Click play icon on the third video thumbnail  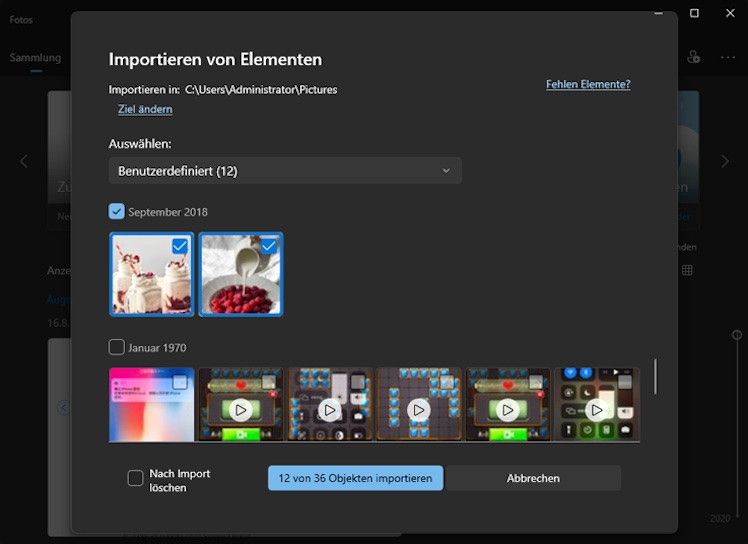(419, 409)
